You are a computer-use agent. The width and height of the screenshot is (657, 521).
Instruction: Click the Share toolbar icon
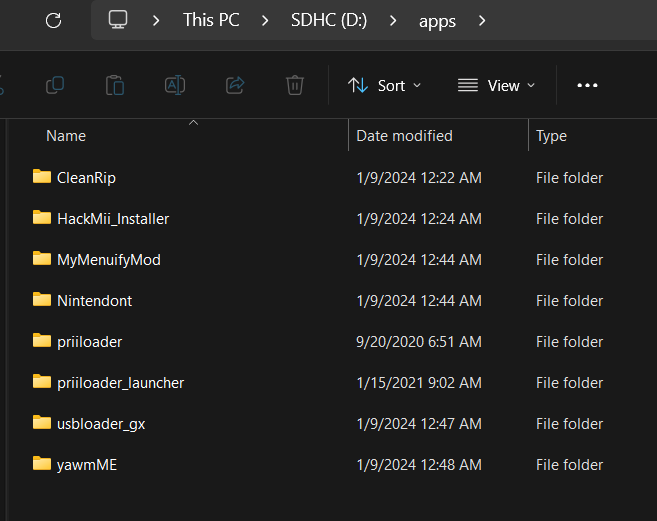(x=235, y=85)
